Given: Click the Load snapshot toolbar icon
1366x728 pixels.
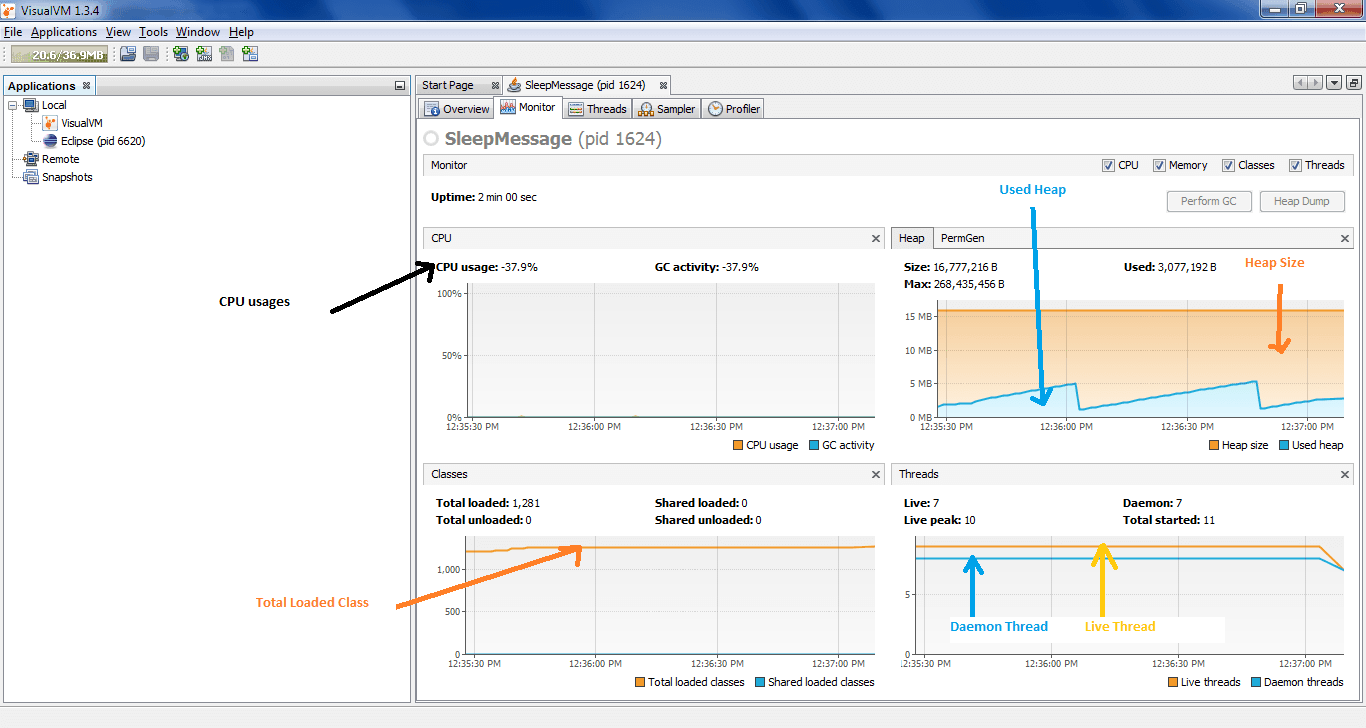Looking at the screenshot, I should (128, 54).
